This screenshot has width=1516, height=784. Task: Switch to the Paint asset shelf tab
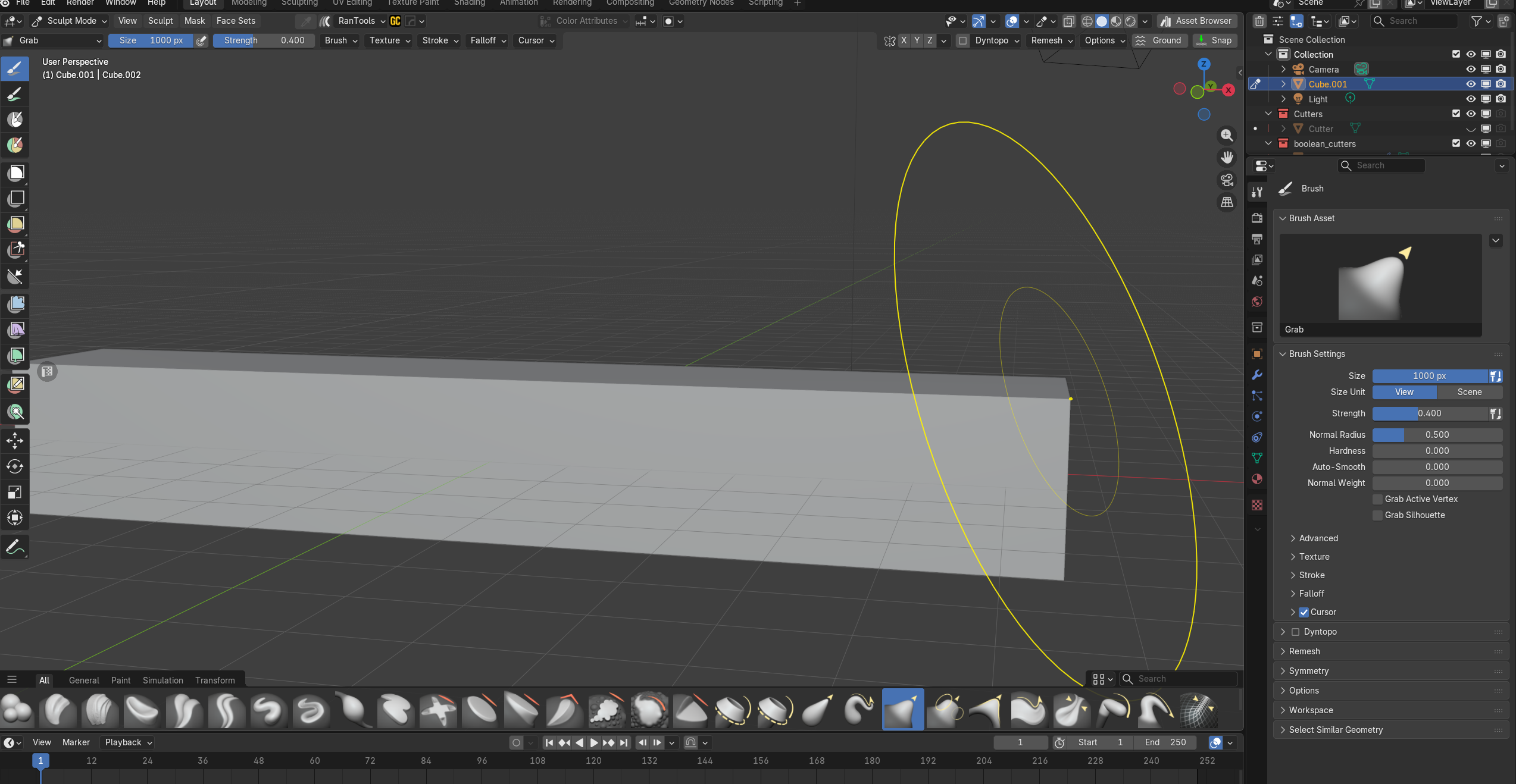120,680
